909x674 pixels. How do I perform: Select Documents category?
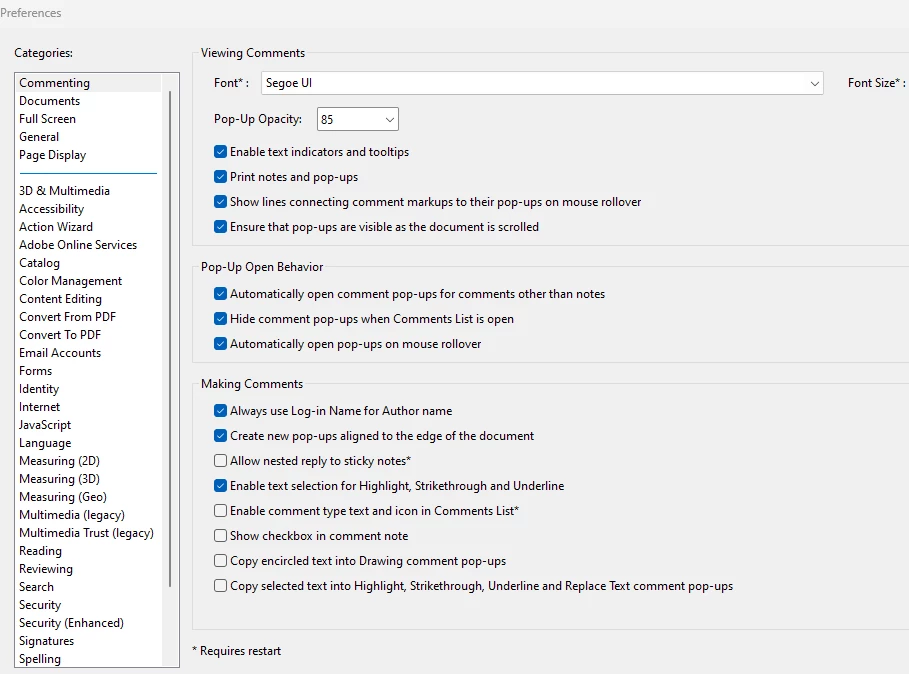click(89, 101)
